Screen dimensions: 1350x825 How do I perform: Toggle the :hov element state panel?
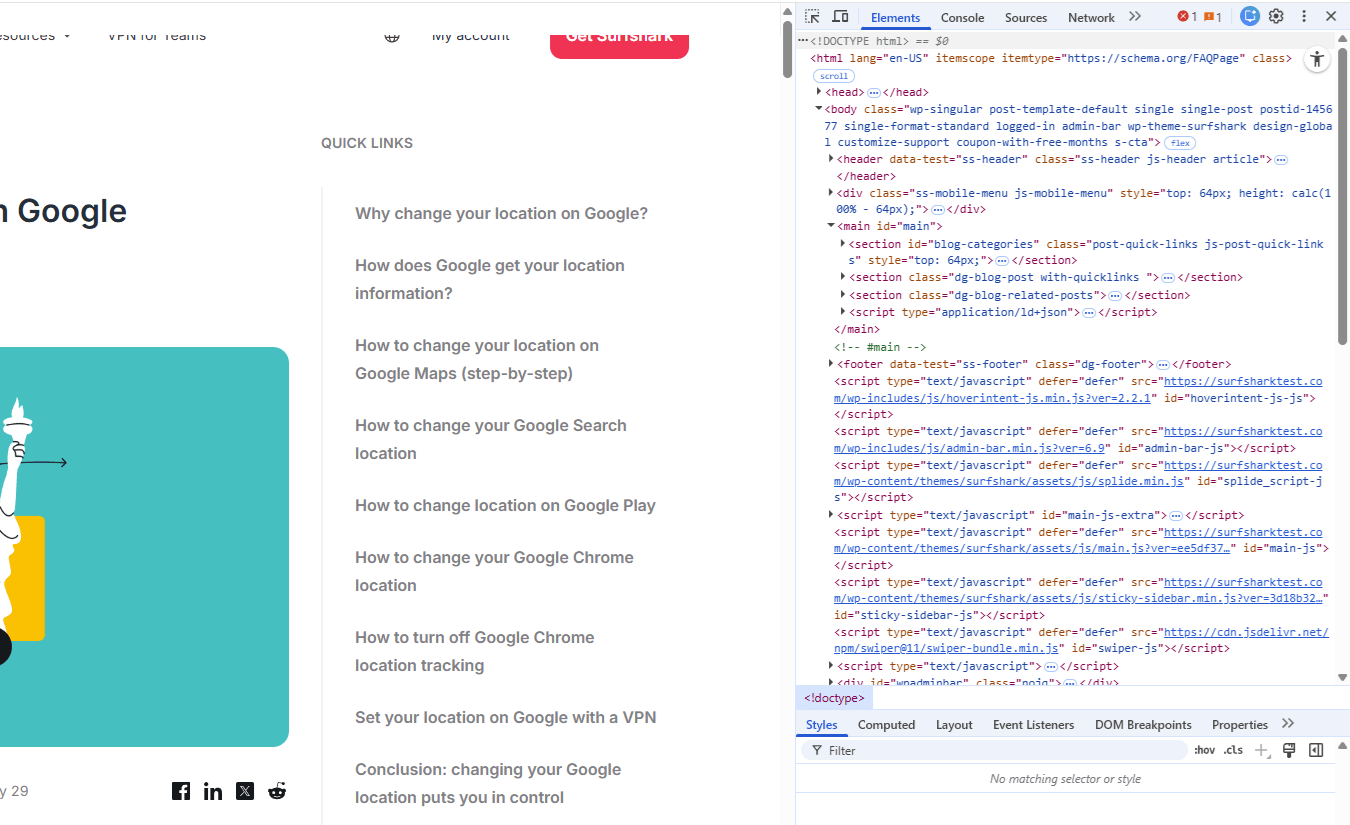click(x=1205, y=750)
